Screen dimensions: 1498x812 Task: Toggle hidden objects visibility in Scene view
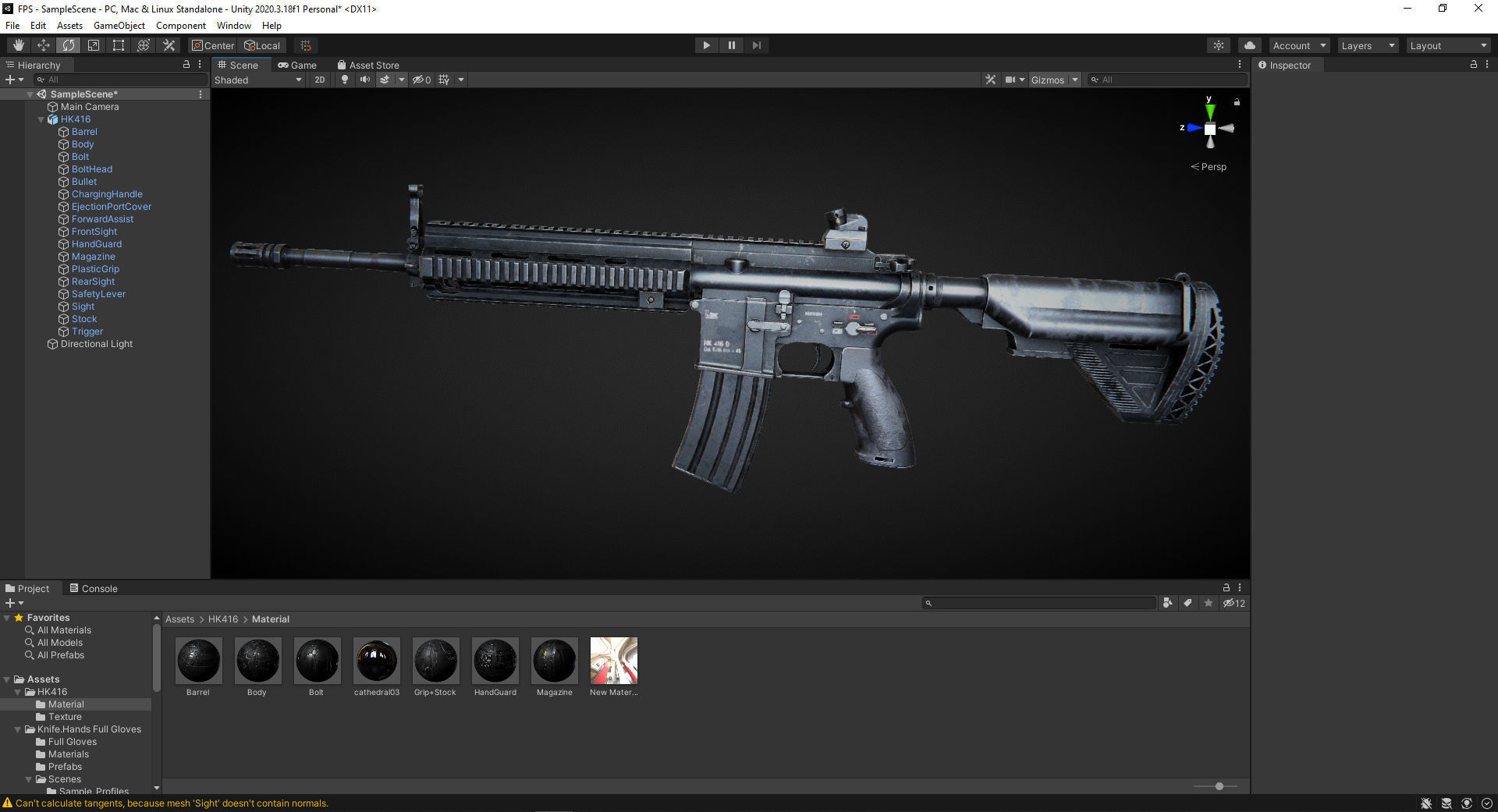click(421, 80)
